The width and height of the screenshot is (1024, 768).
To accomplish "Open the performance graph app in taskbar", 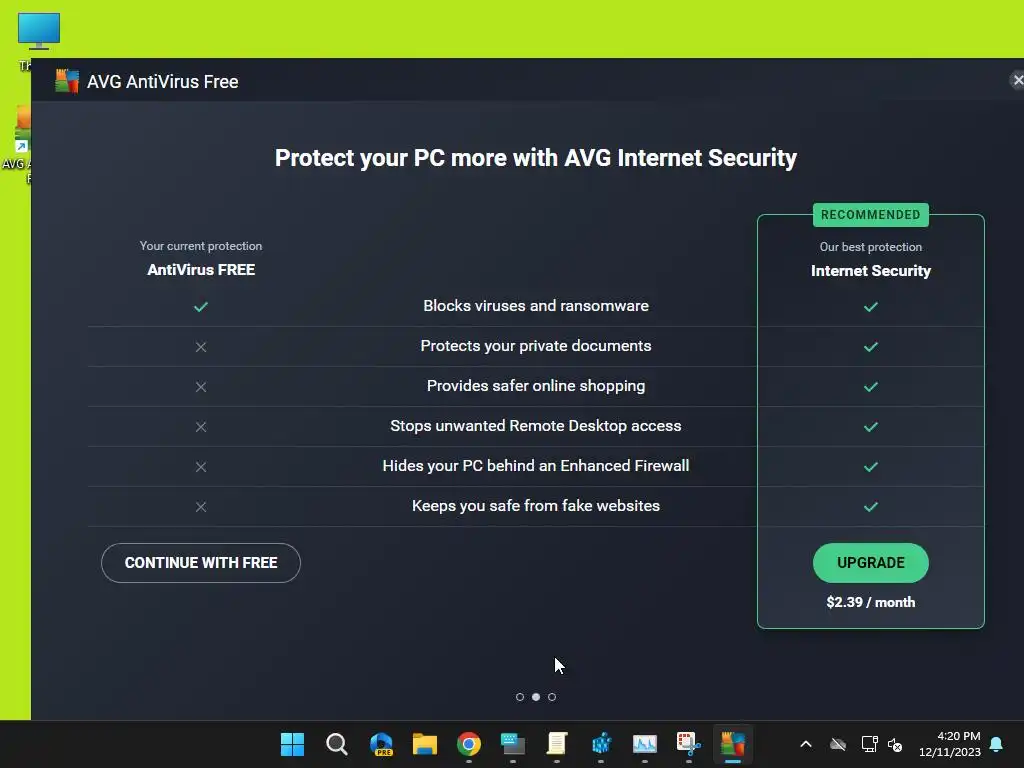I will 645,744.
